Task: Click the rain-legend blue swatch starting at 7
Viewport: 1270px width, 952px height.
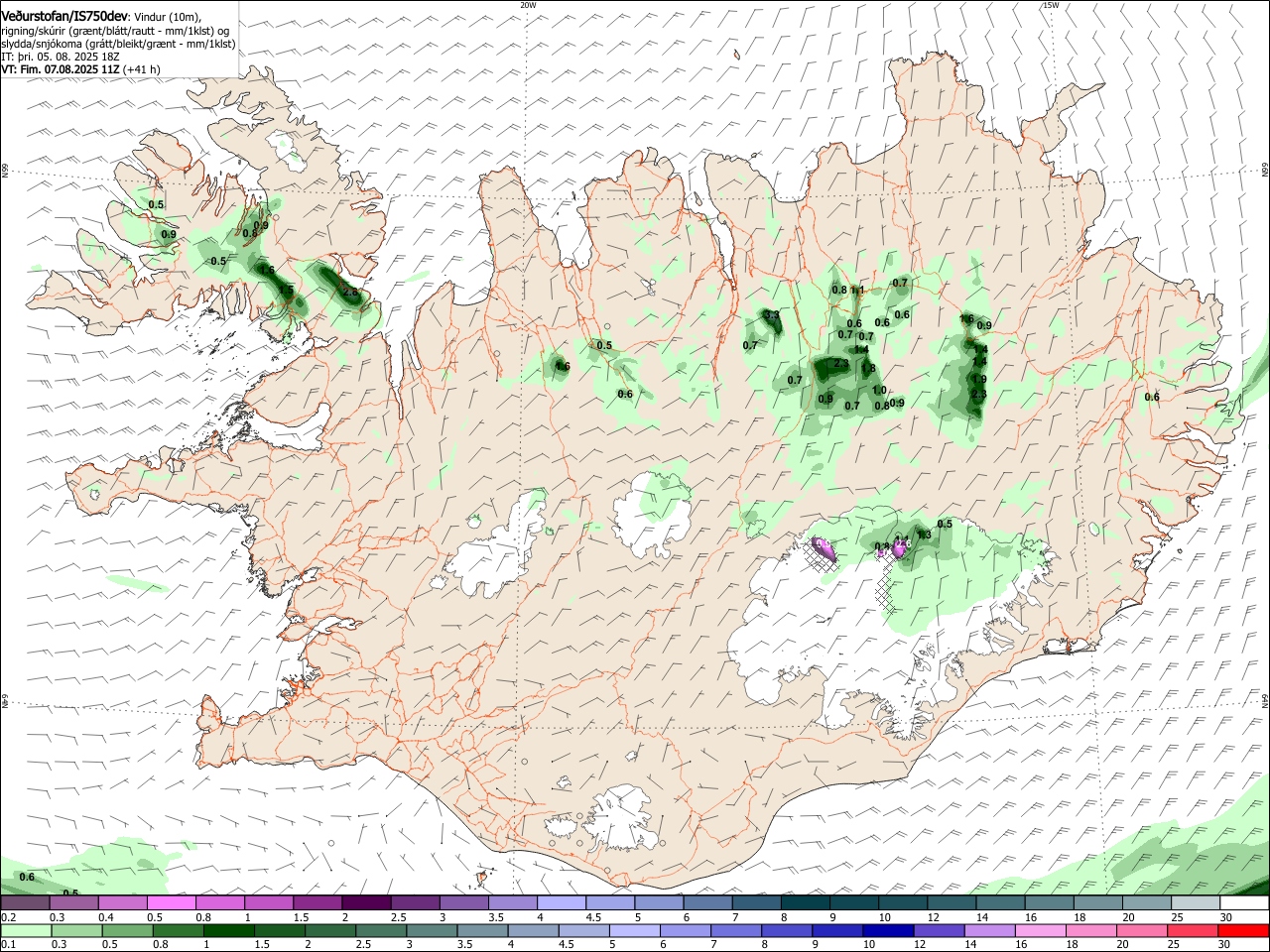Action: 736,930
